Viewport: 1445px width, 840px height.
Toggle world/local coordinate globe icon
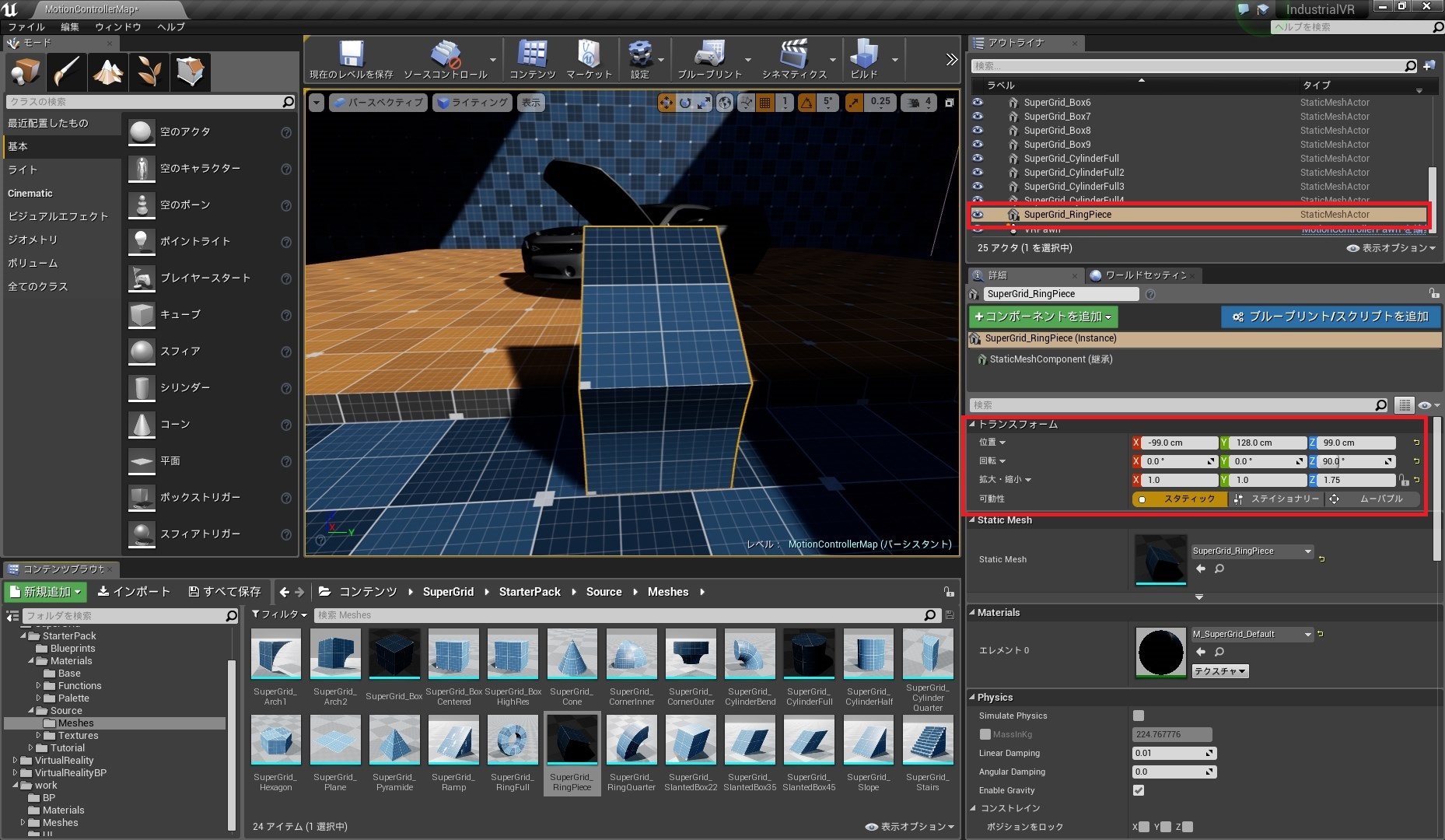coord(725,103)
